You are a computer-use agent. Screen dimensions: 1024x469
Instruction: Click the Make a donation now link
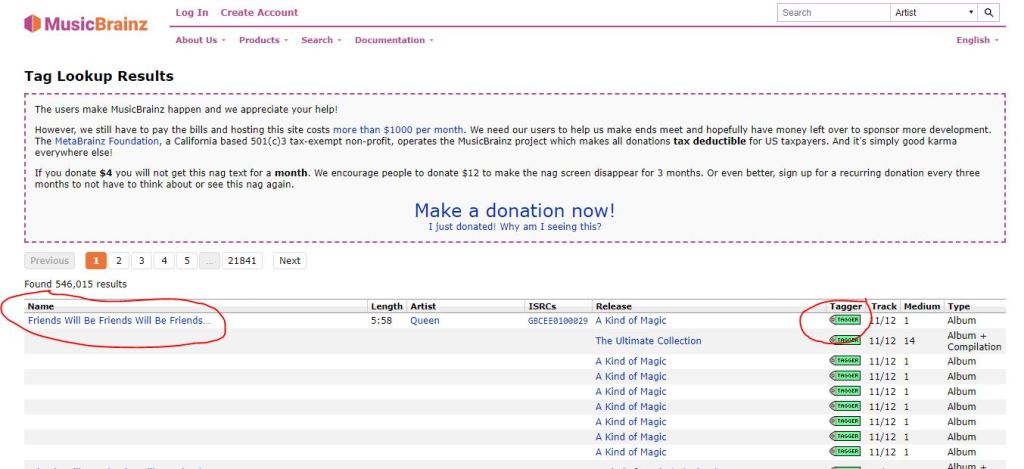click(x=515, y=210)
